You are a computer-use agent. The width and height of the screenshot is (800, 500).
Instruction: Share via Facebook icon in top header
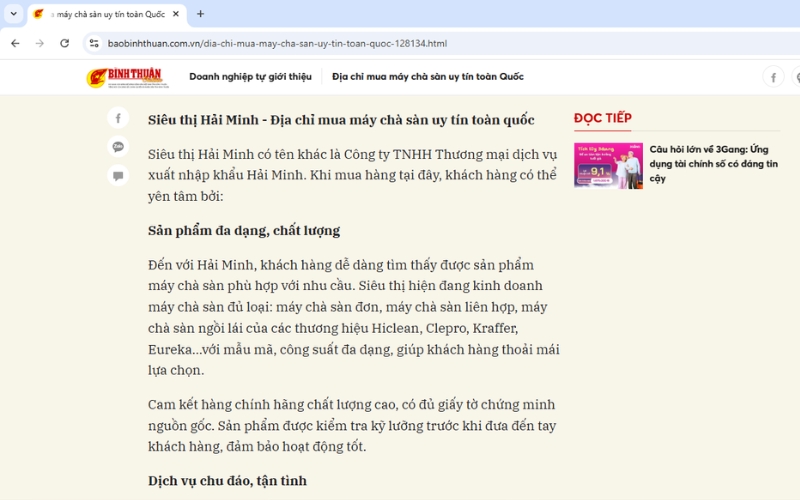(773, 77)
